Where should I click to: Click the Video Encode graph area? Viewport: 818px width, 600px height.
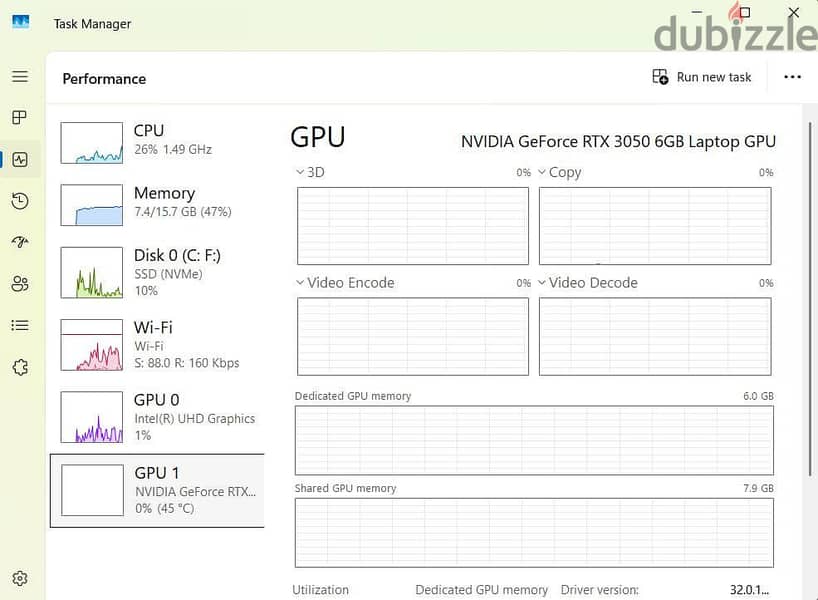413,337
